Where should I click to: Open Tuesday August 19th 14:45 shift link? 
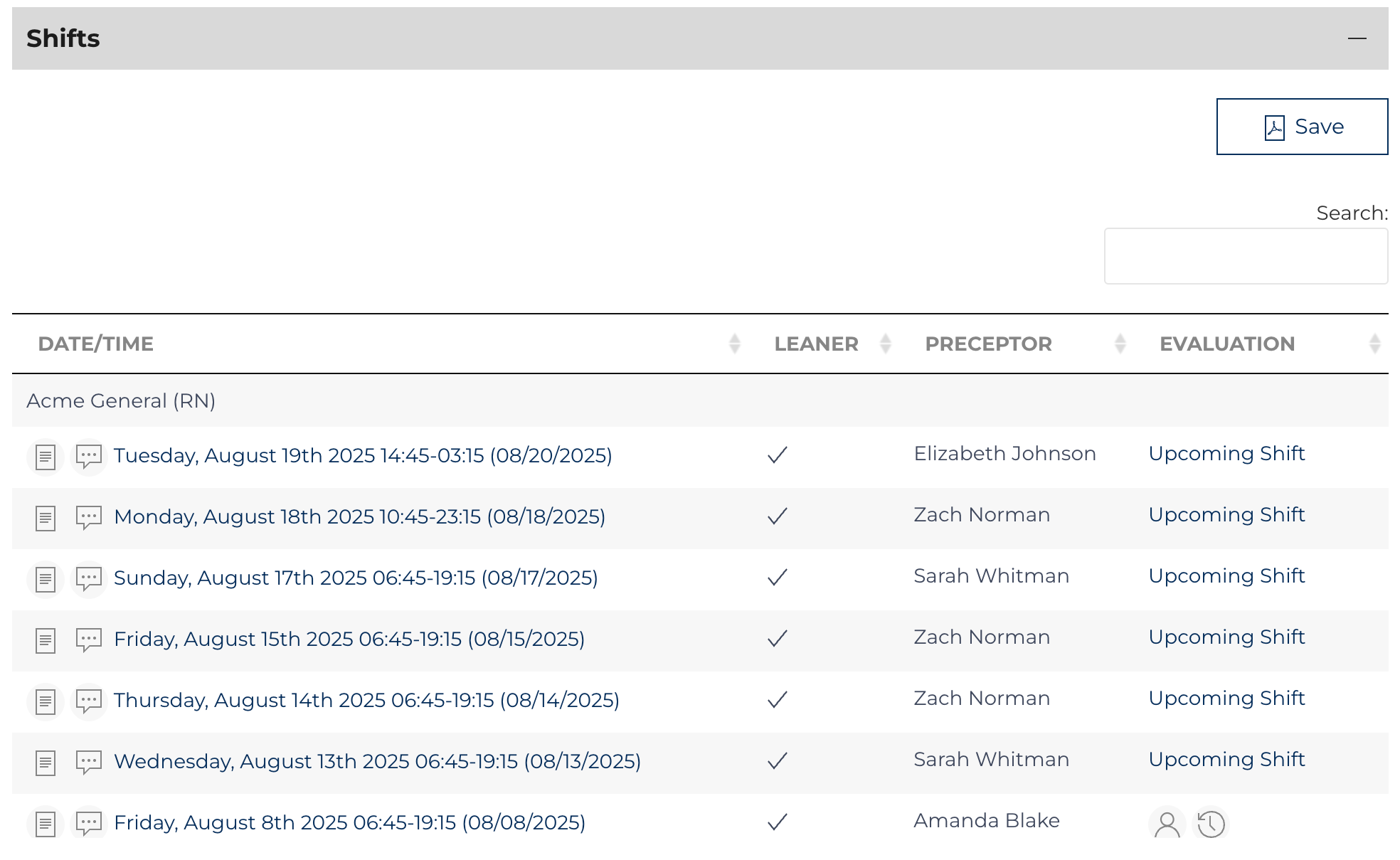pos(363,455)
